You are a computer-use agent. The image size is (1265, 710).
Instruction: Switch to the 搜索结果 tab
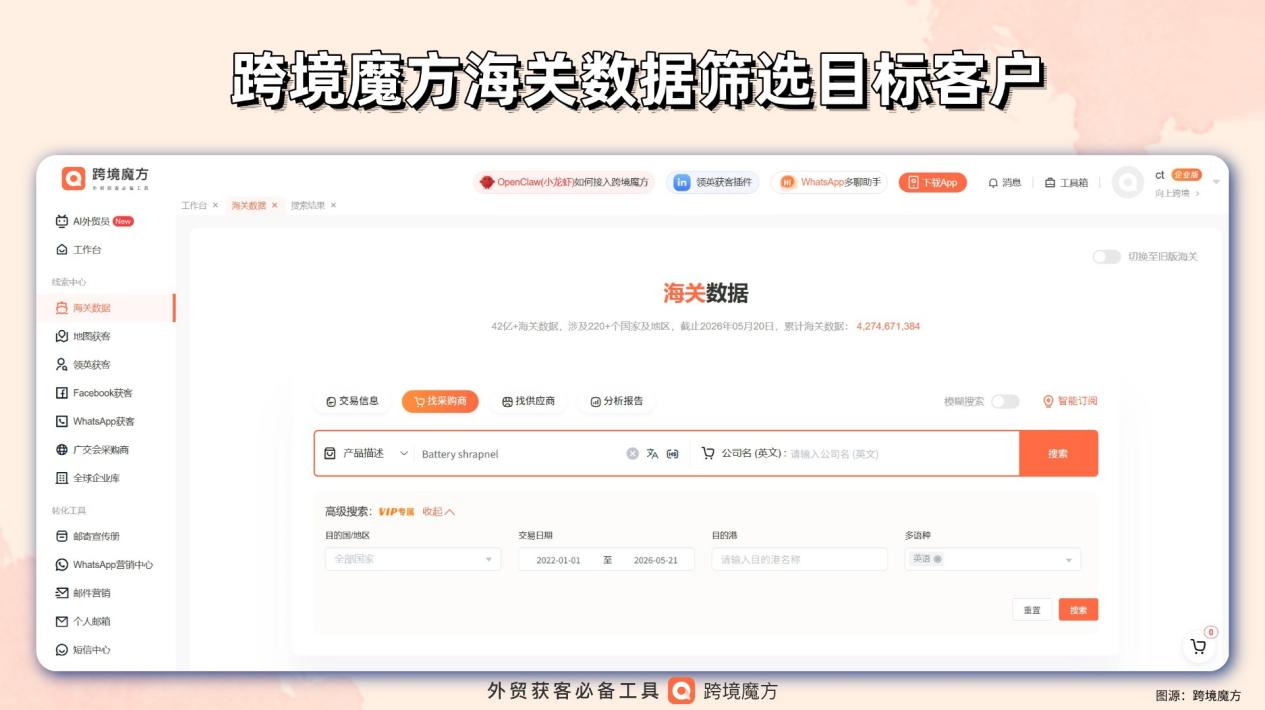(308, 205)
